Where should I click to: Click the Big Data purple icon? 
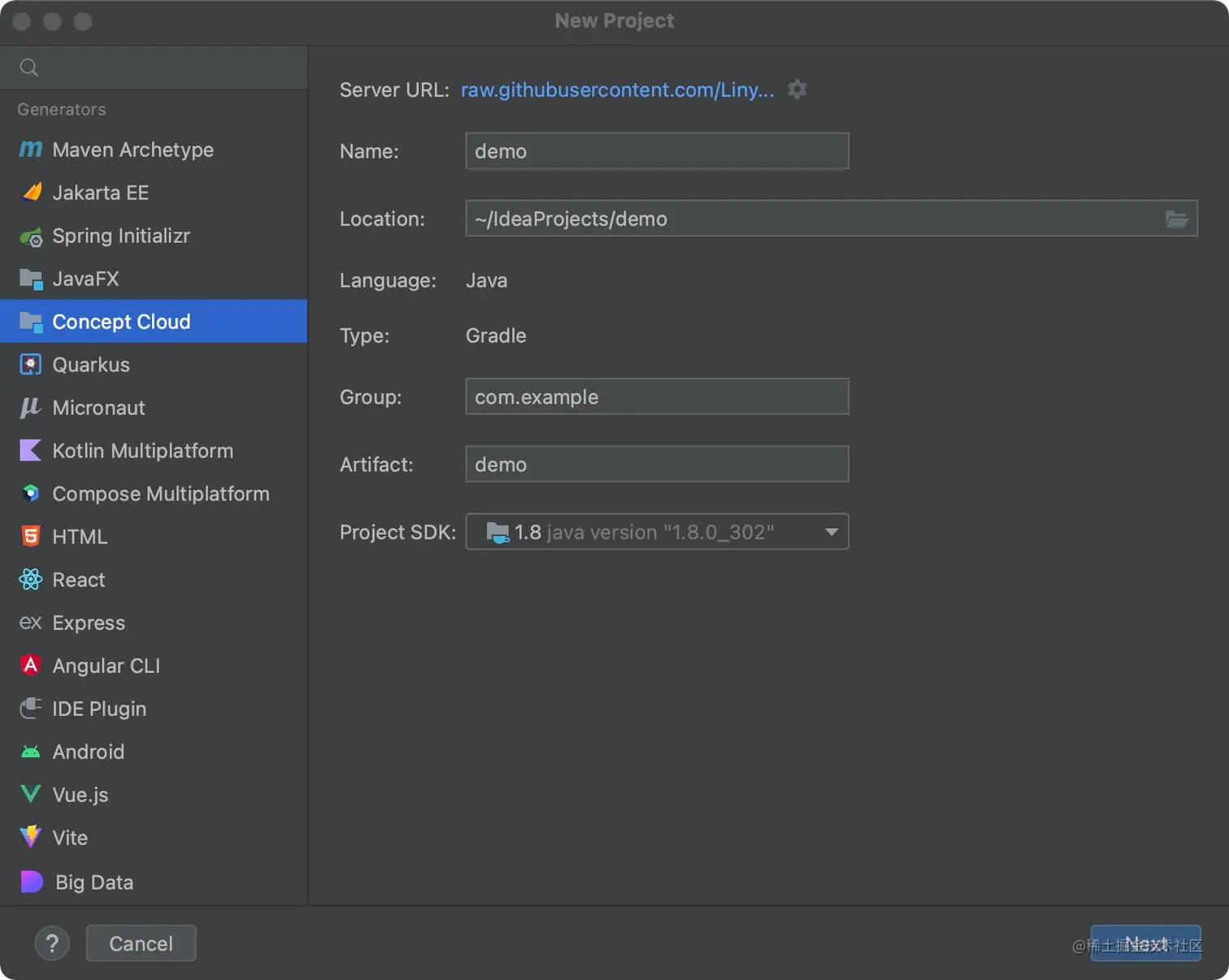(x=32, y=882)
